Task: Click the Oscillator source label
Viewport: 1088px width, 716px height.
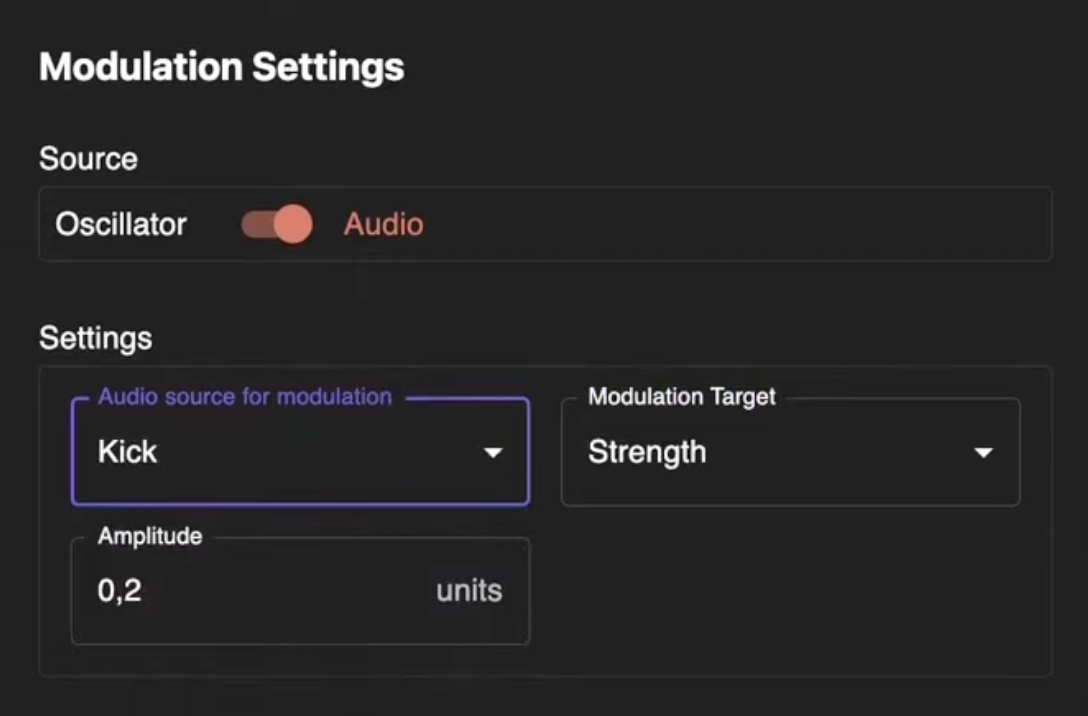Action: tap(121, 224)
